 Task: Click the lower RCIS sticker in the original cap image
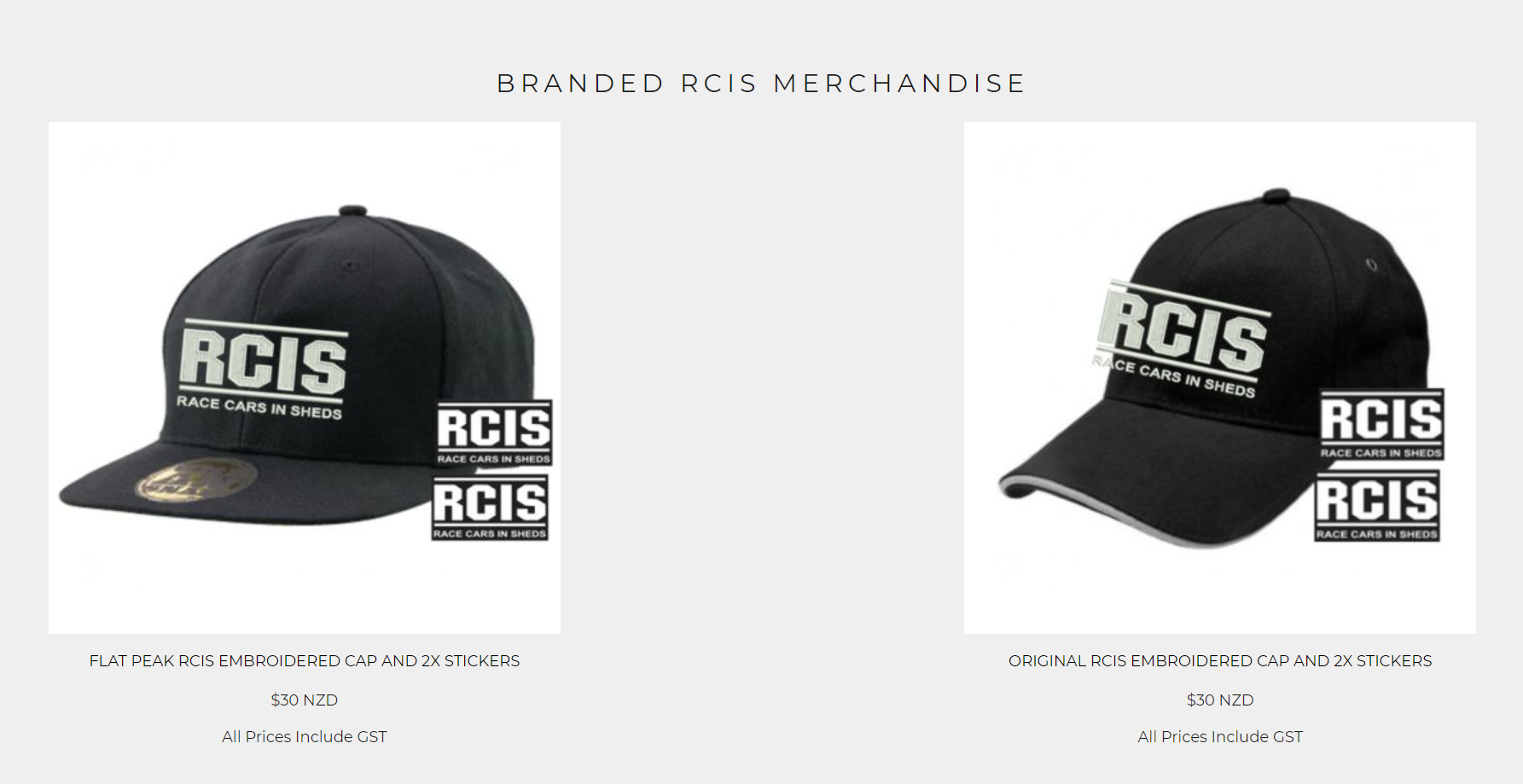(x=1377, y=507)
